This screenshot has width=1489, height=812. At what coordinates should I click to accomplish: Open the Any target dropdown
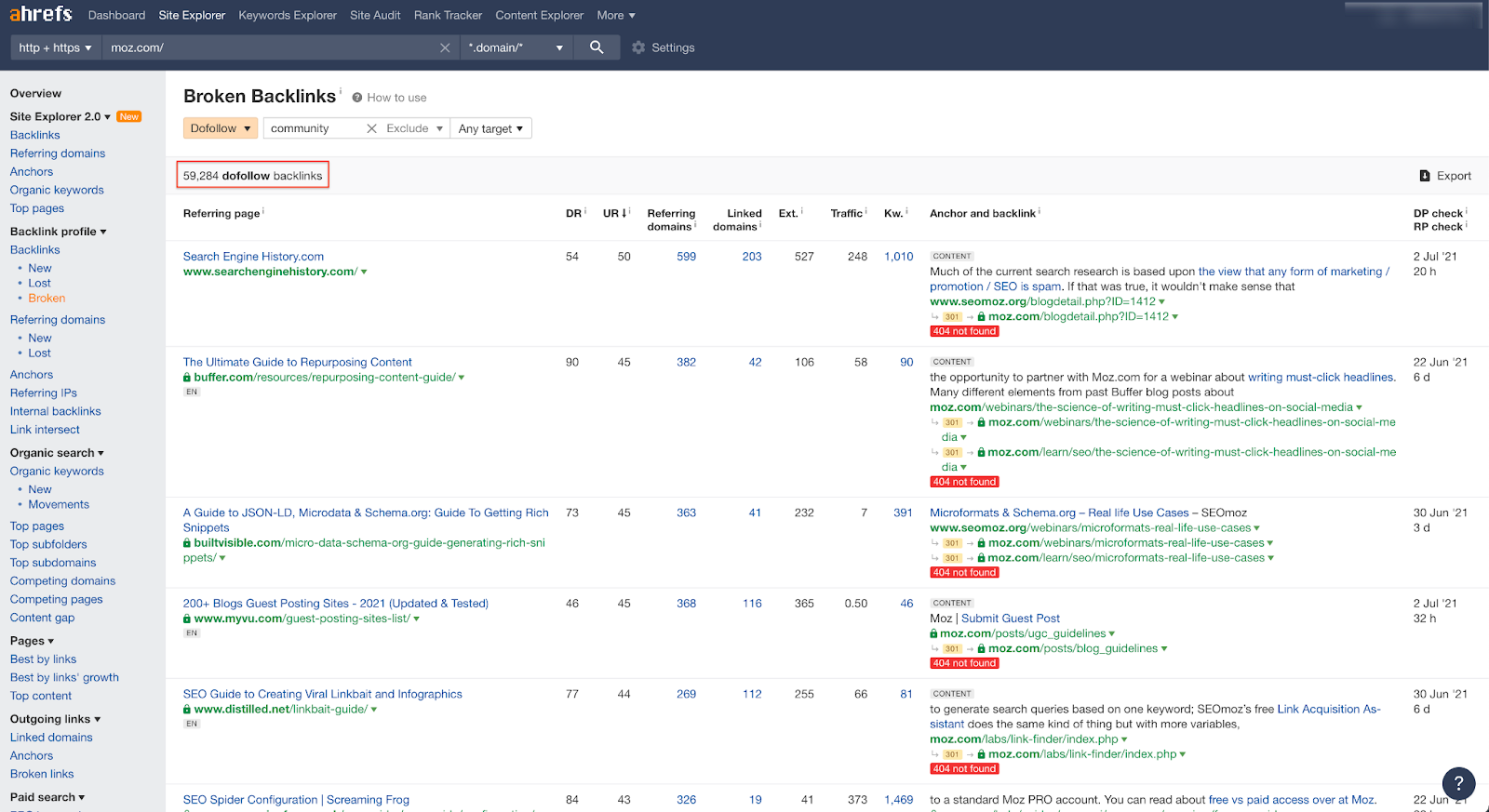pos(490,128)
